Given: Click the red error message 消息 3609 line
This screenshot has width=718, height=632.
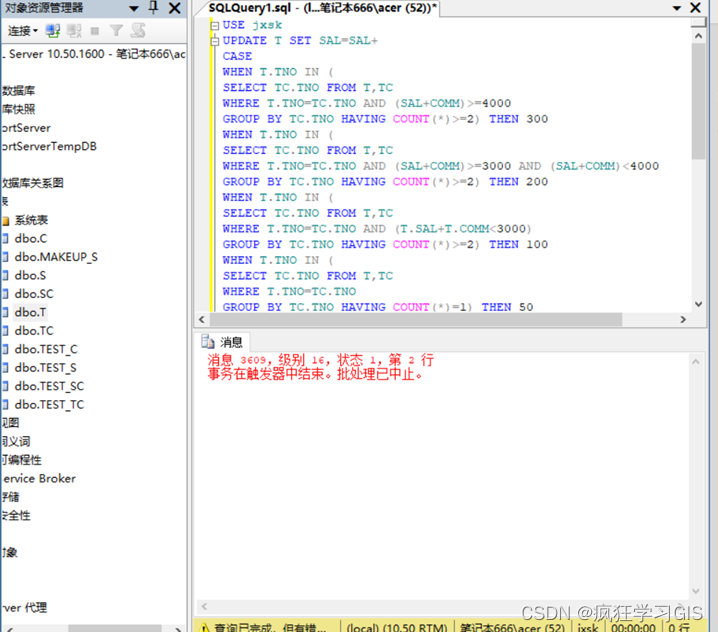Looking at the screenshot, I should (x=320, y=360).
